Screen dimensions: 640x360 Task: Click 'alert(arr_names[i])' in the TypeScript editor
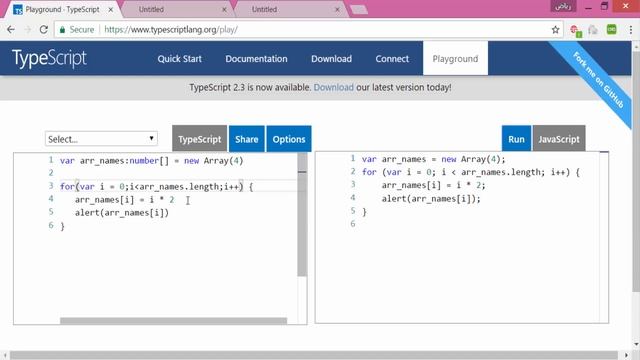[x=122, y=213]
